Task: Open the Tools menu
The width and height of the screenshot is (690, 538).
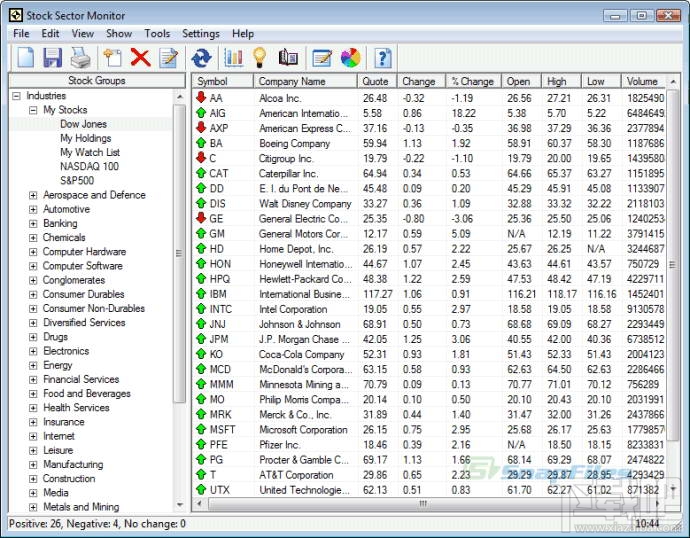Action: coord(157,33)
